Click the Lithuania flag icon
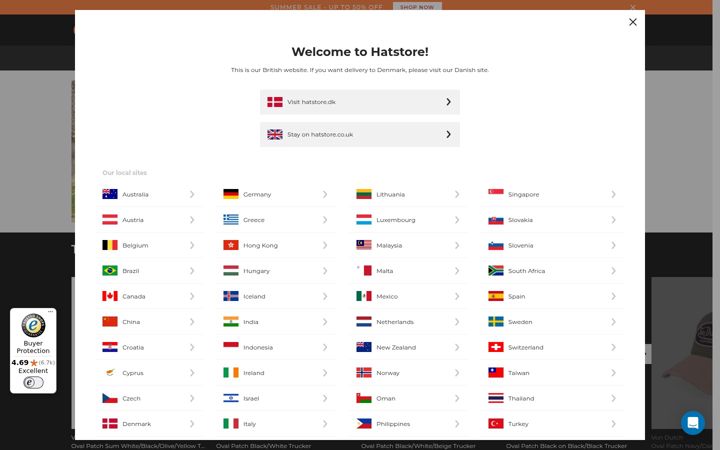The width and height of the screenshot is (720, 450). [x=364, y=194]
